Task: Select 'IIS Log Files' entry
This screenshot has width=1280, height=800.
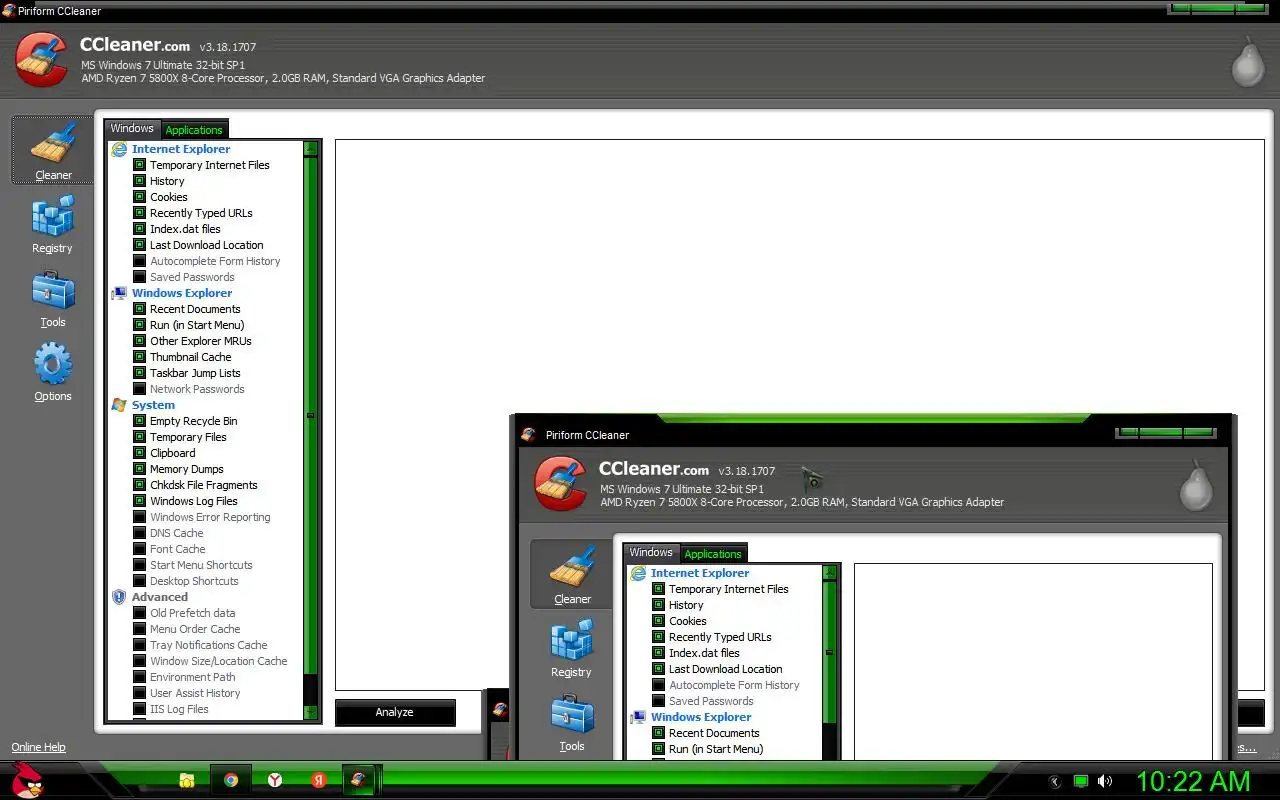Action: tap(179, 709)
